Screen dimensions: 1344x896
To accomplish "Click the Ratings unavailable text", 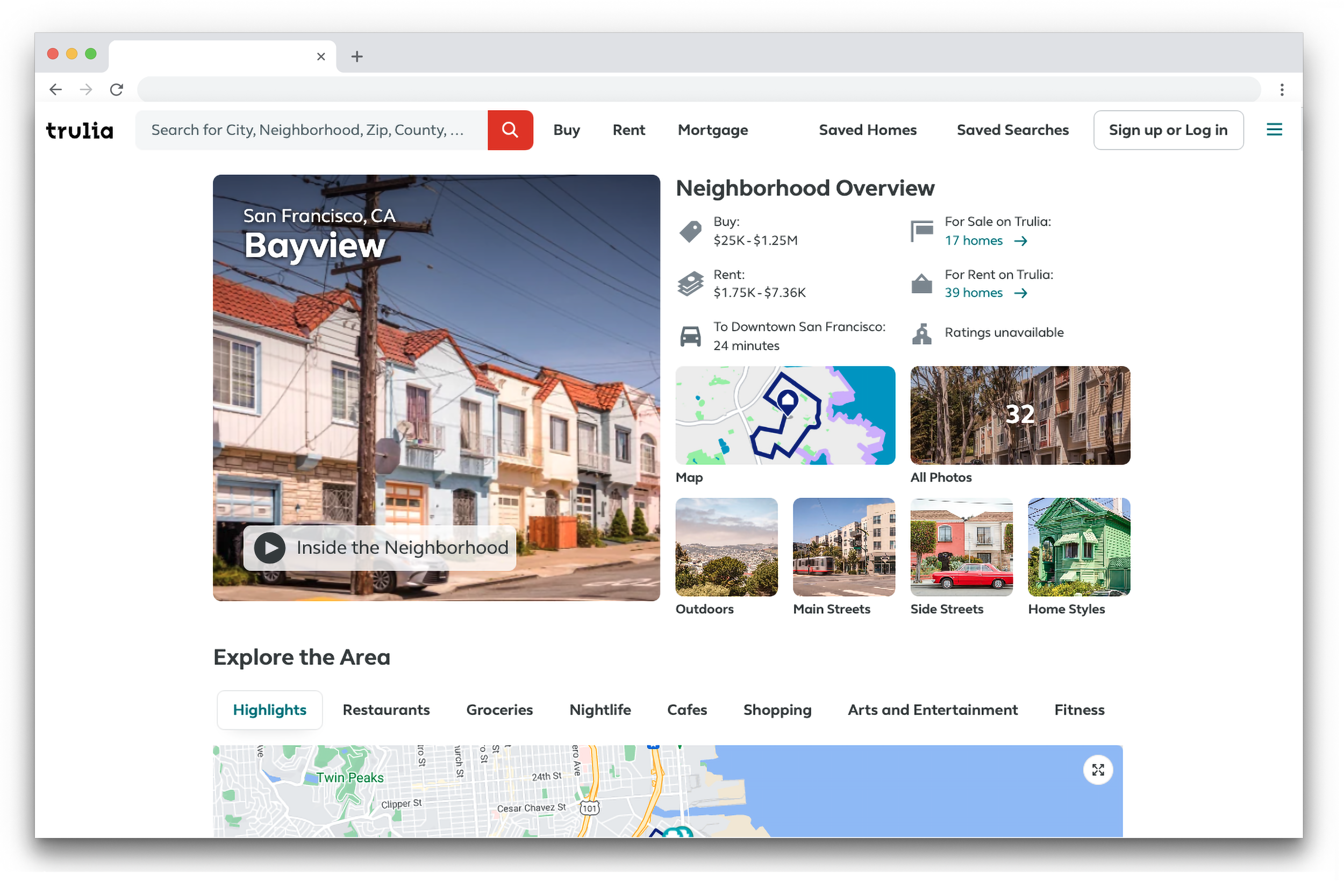I will (x=1004, y=333).
